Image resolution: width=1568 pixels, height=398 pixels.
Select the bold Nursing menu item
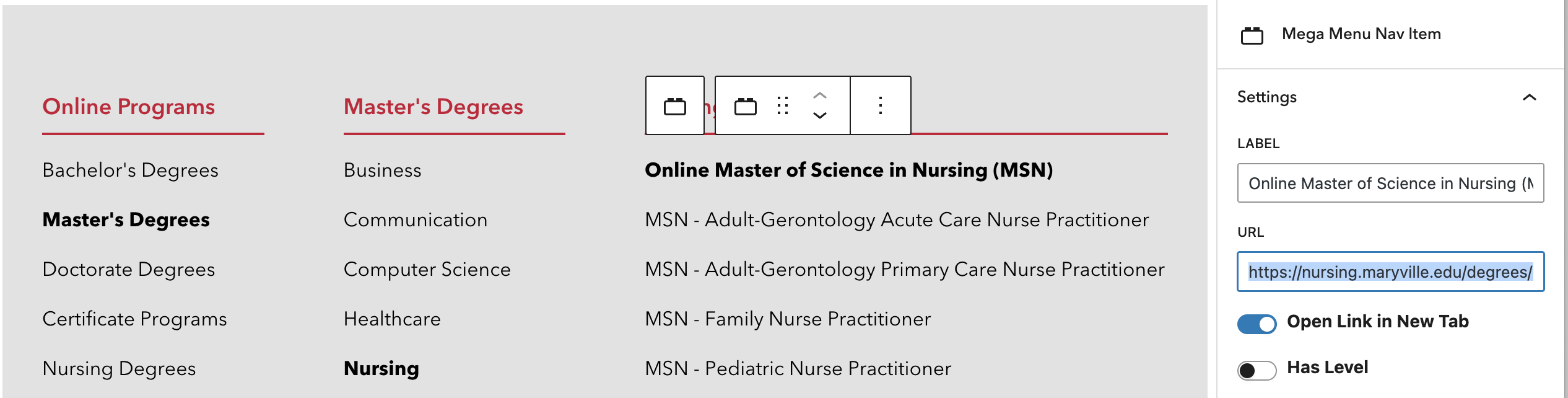pyautogui.click(x=381, y=368)
